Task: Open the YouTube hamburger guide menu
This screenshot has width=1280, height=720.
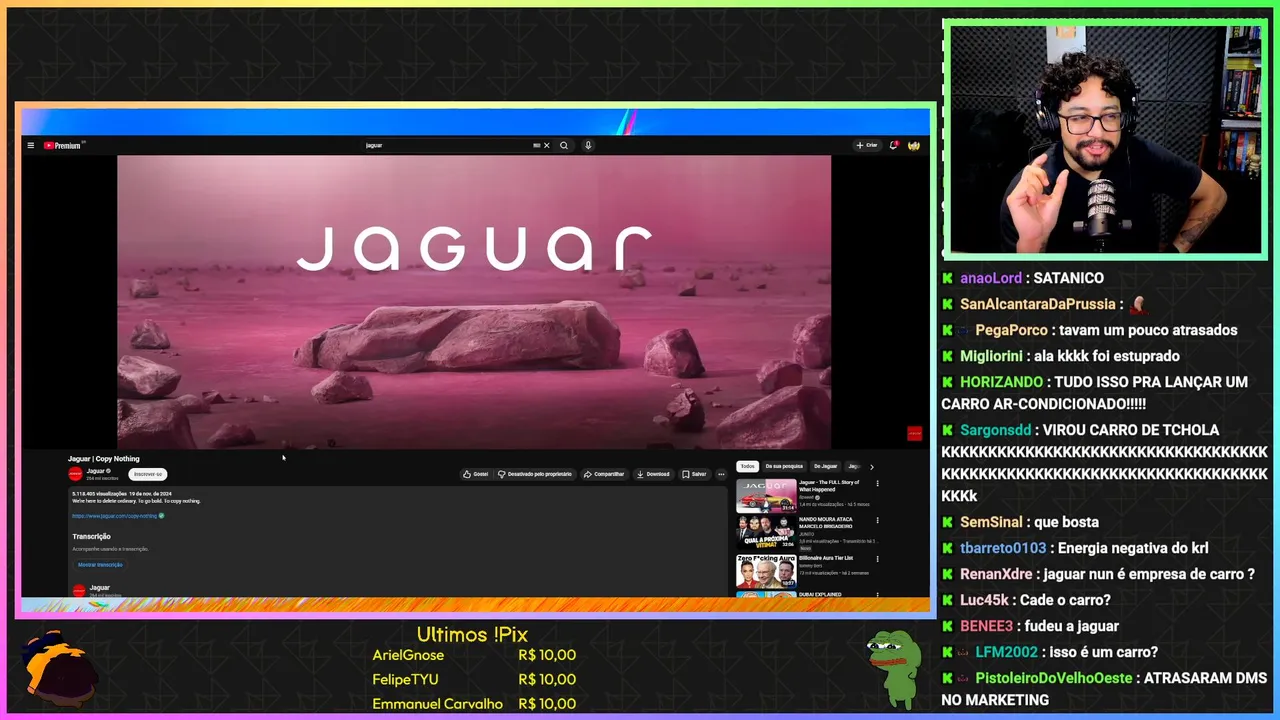Action: click(30, 146)
